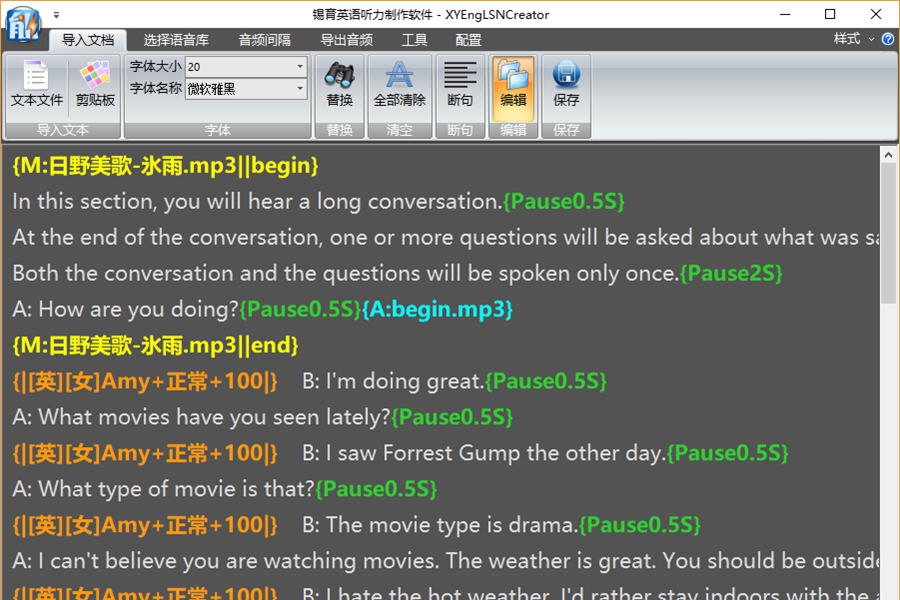Click the scrollbar up arrow
Image resolution: width=900 pixels, height=600 pixels.
[889, 153]
